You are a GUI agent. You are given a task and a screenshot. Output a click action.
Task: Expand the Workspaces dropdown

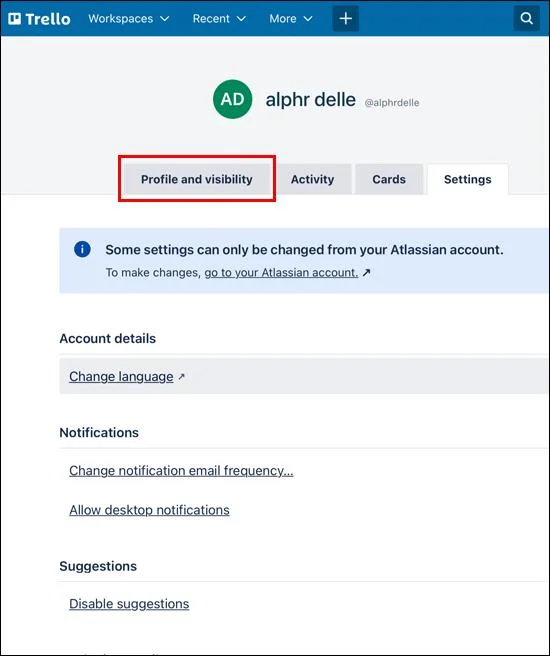[x=128, y=18]
